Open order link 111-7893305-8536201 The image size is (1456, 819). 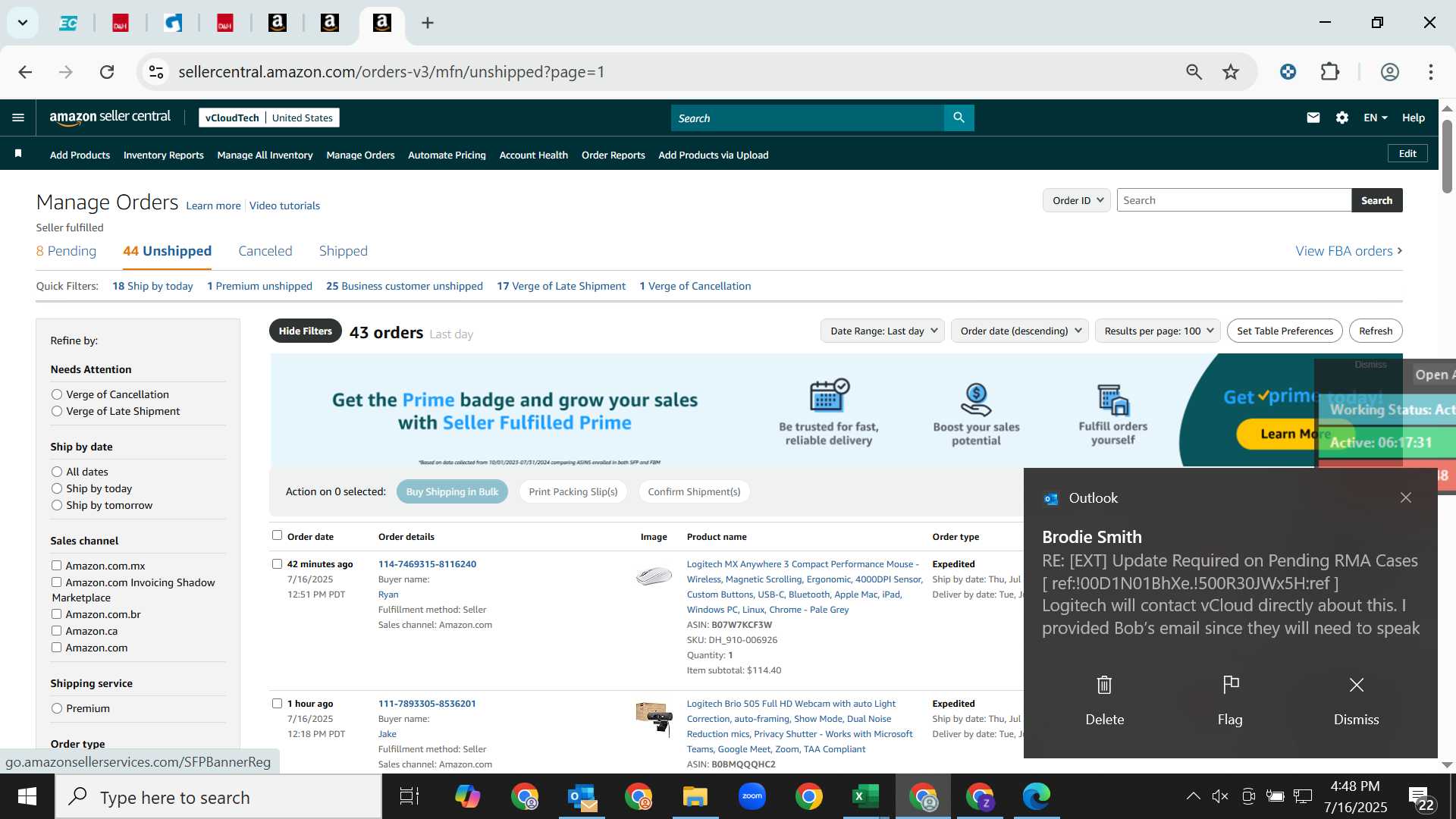tap(427, 703)
